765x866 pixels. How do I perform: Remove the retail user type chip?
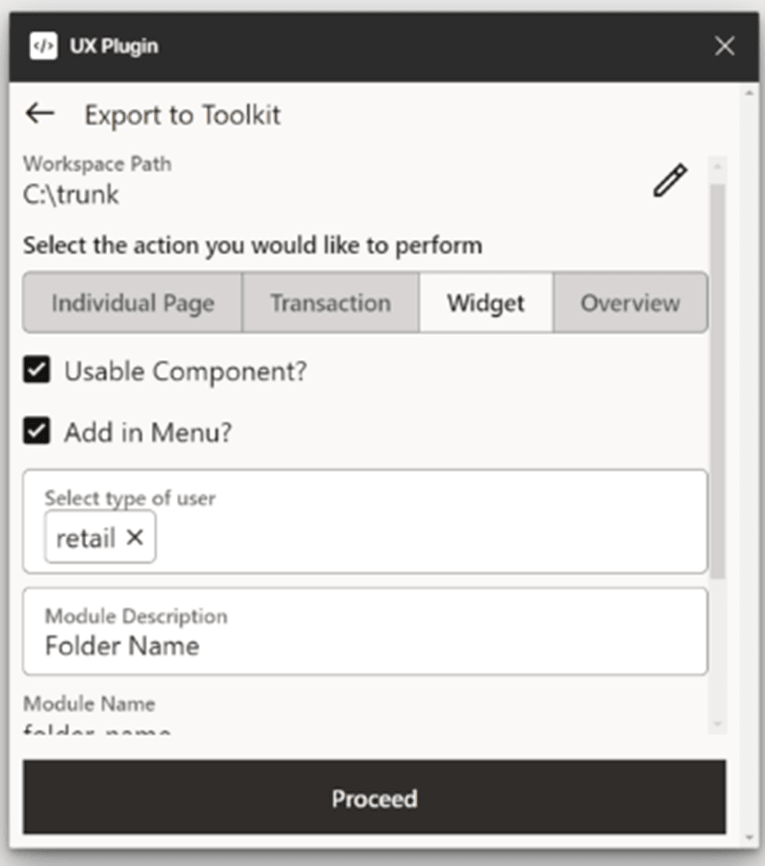(x=135, y=538)
